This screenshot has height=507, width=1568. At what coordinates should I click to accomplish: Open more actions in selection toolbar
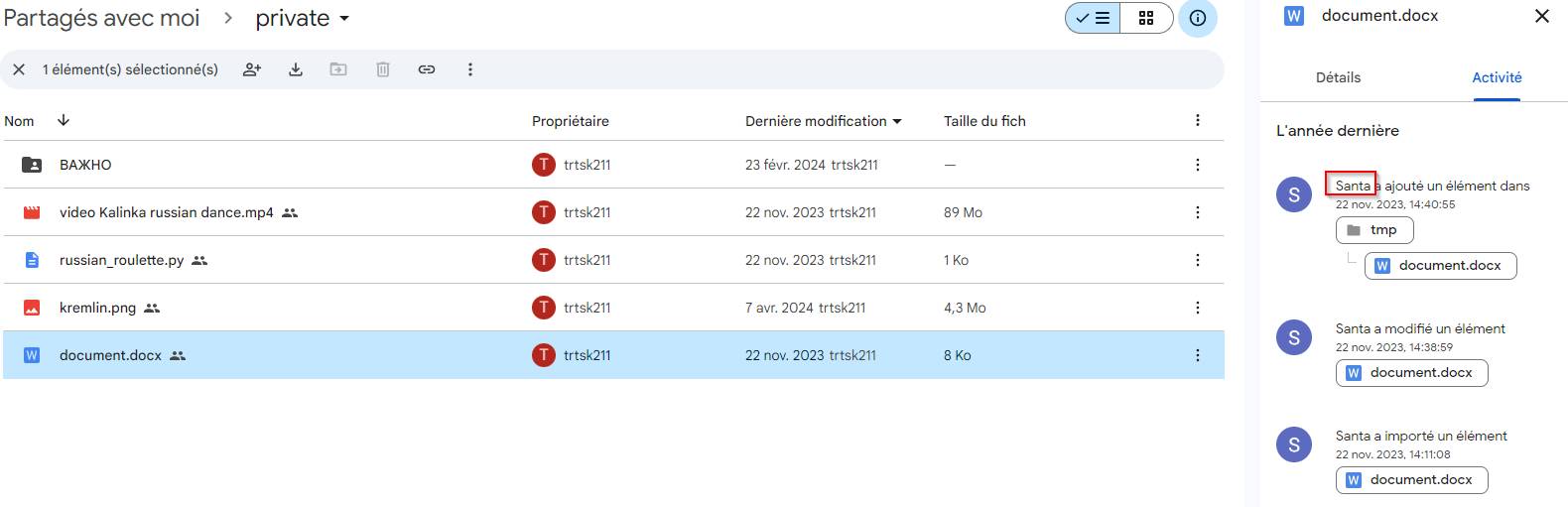coord(470,69)
